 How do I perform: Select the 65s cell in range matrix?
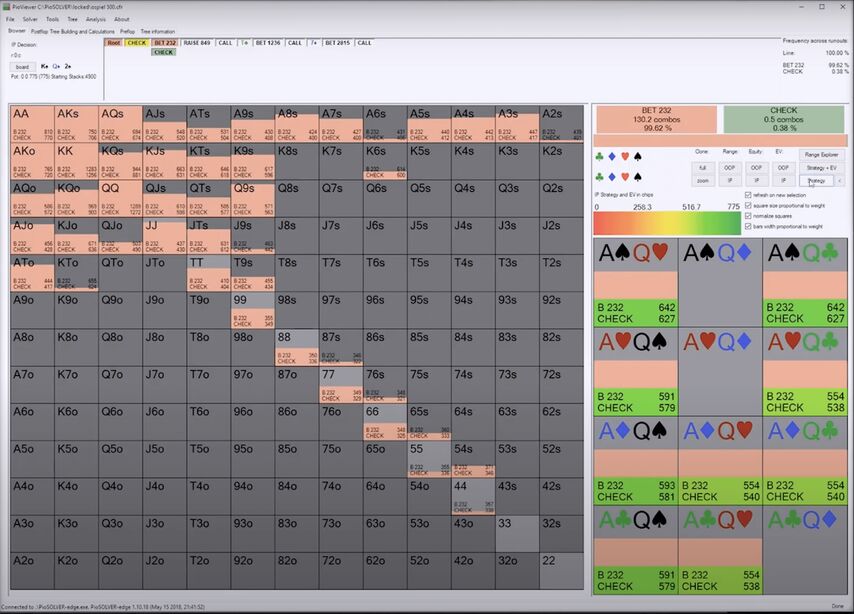click(429, 422)
